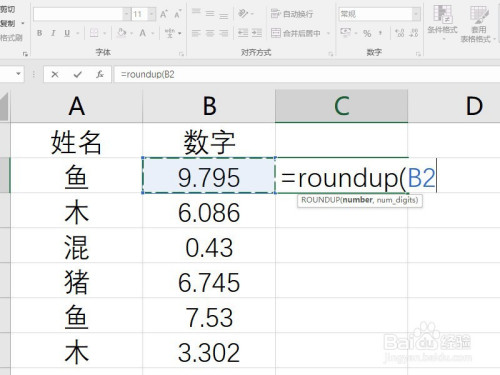Image resolution: width=500 pixels, height=375 pixels.
Task: Toggle Underline formatting button
Action: pos(67,33)
